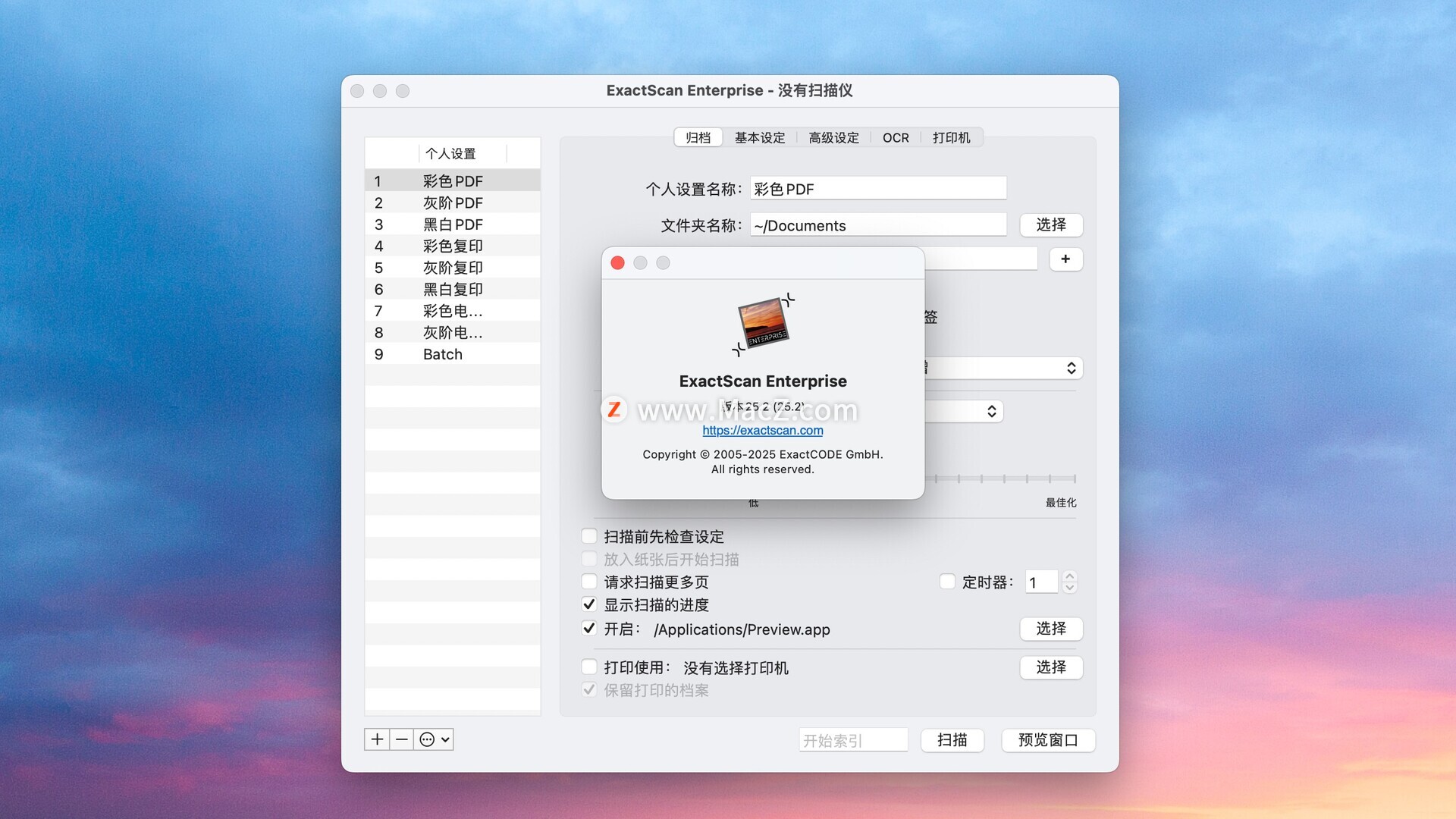Enable the 打印使用 checkbox
1456x819 pixels.
click(589, 667)
